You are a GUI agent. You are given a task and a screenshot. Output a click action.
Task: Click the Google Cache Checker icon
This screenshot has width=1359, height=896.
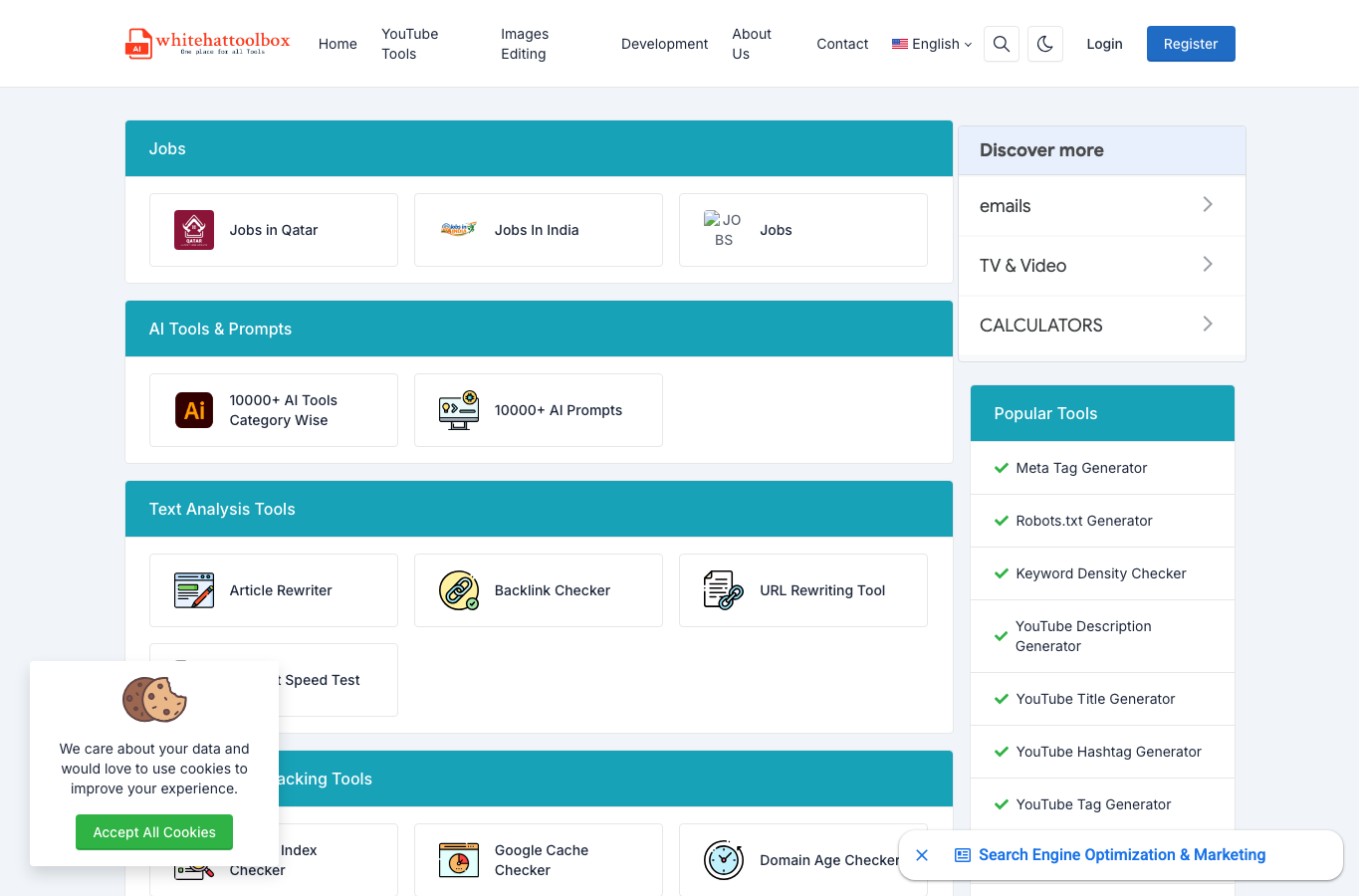click(459, 860)
